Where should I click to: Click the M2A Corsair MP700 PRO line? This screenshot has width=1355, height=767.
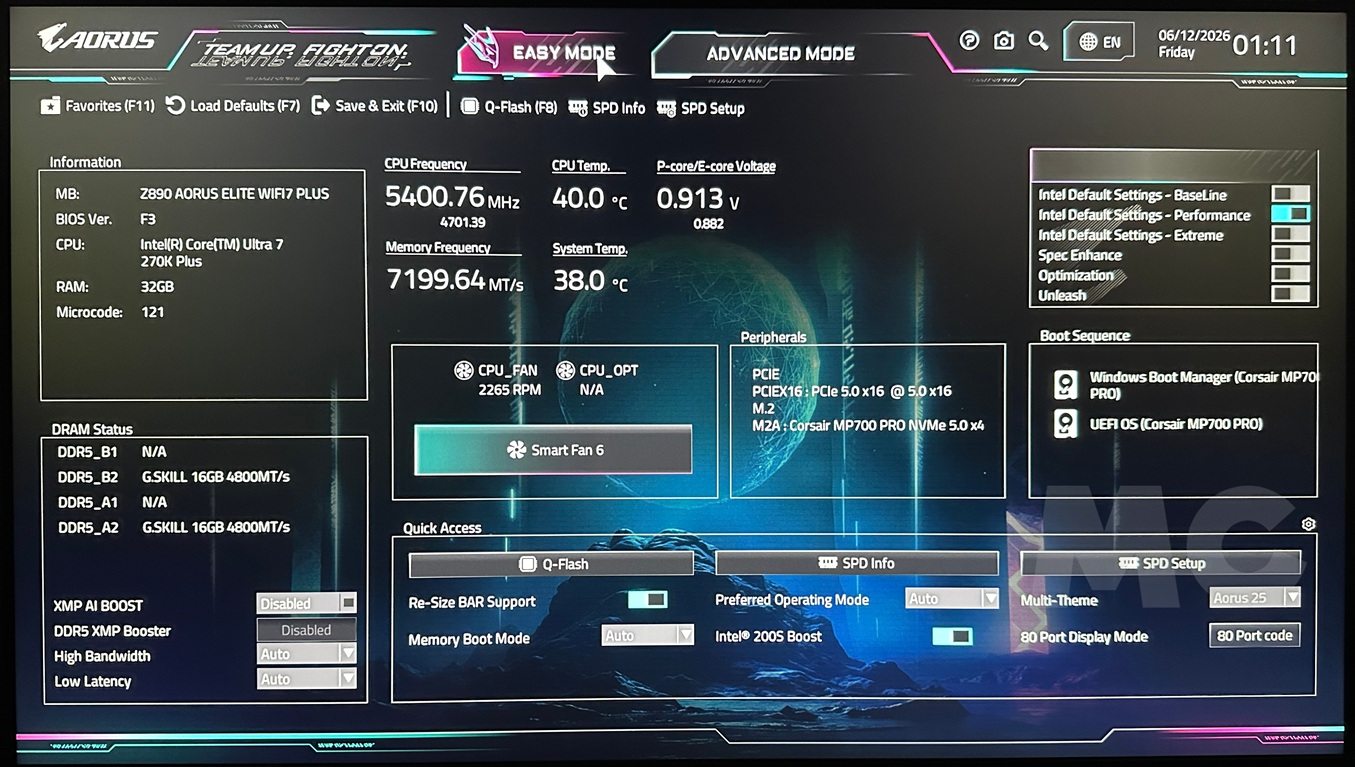point(868,425)
